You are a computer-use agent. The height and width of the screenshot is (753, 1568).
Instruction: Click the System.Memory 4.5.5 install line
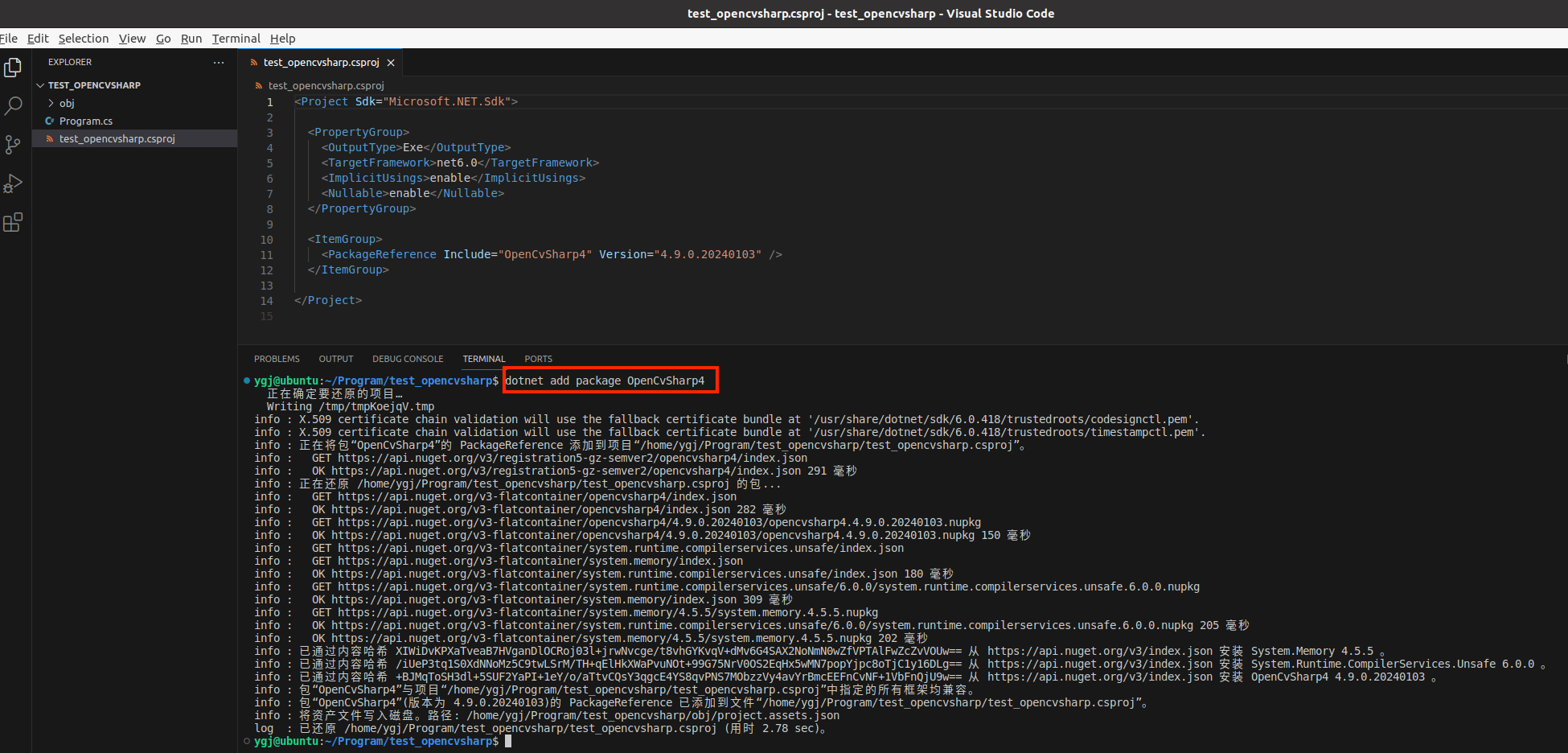coord(820,651)
